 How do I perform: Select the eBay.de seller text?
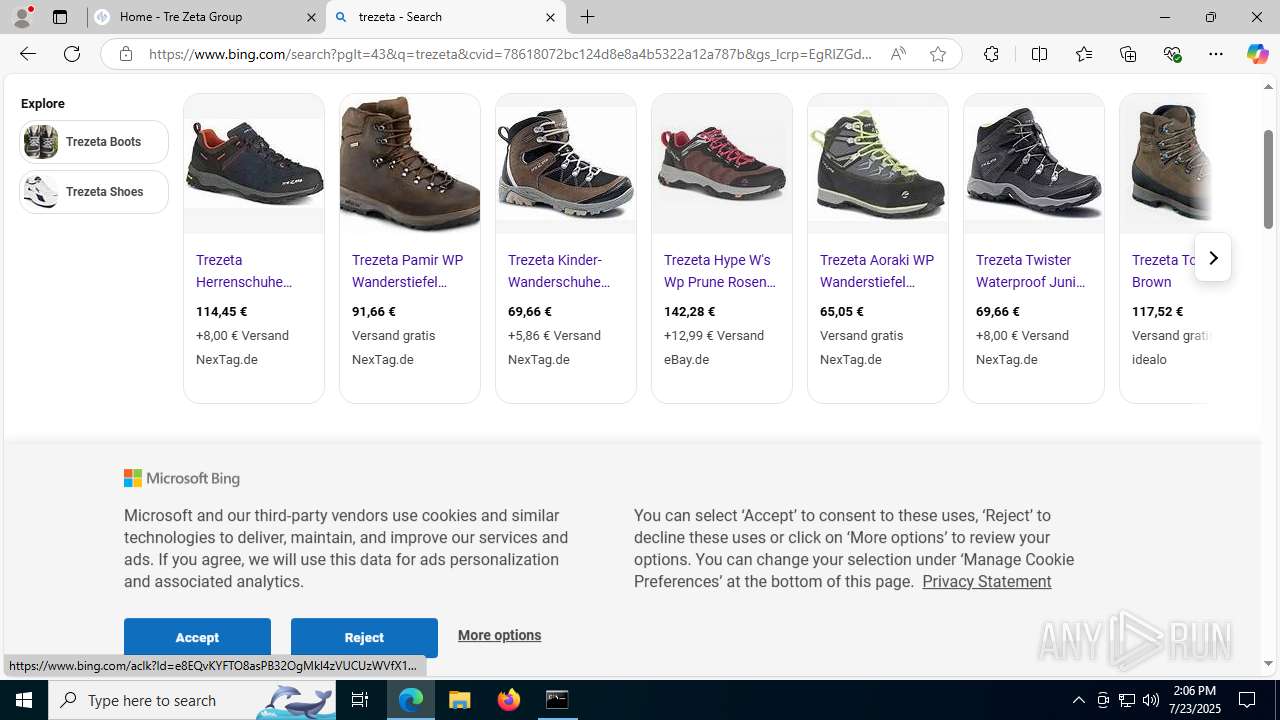tap(686, 360)
